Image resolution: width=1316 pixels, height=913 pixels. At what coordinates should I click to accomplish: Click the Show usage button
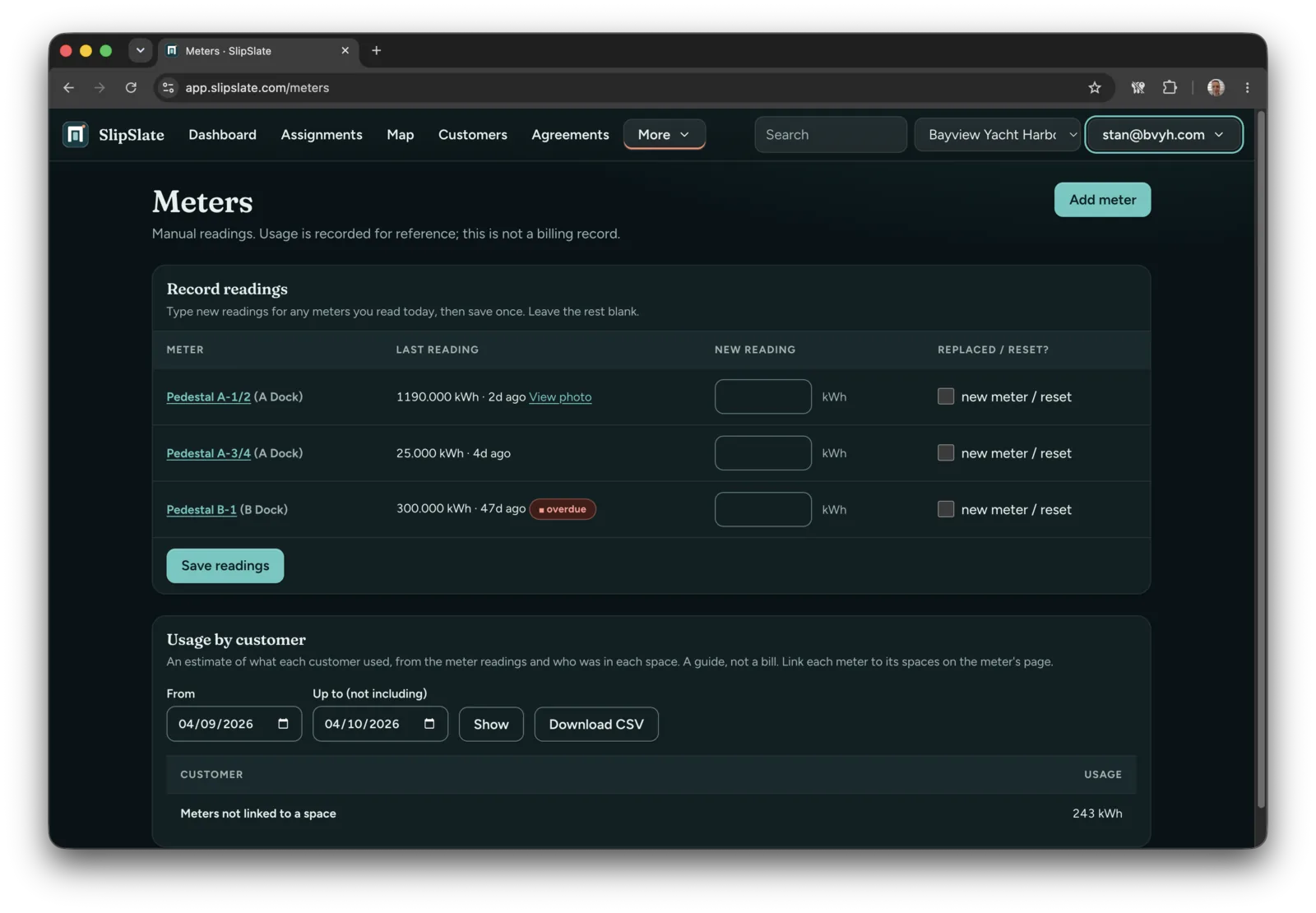point(491,724)
